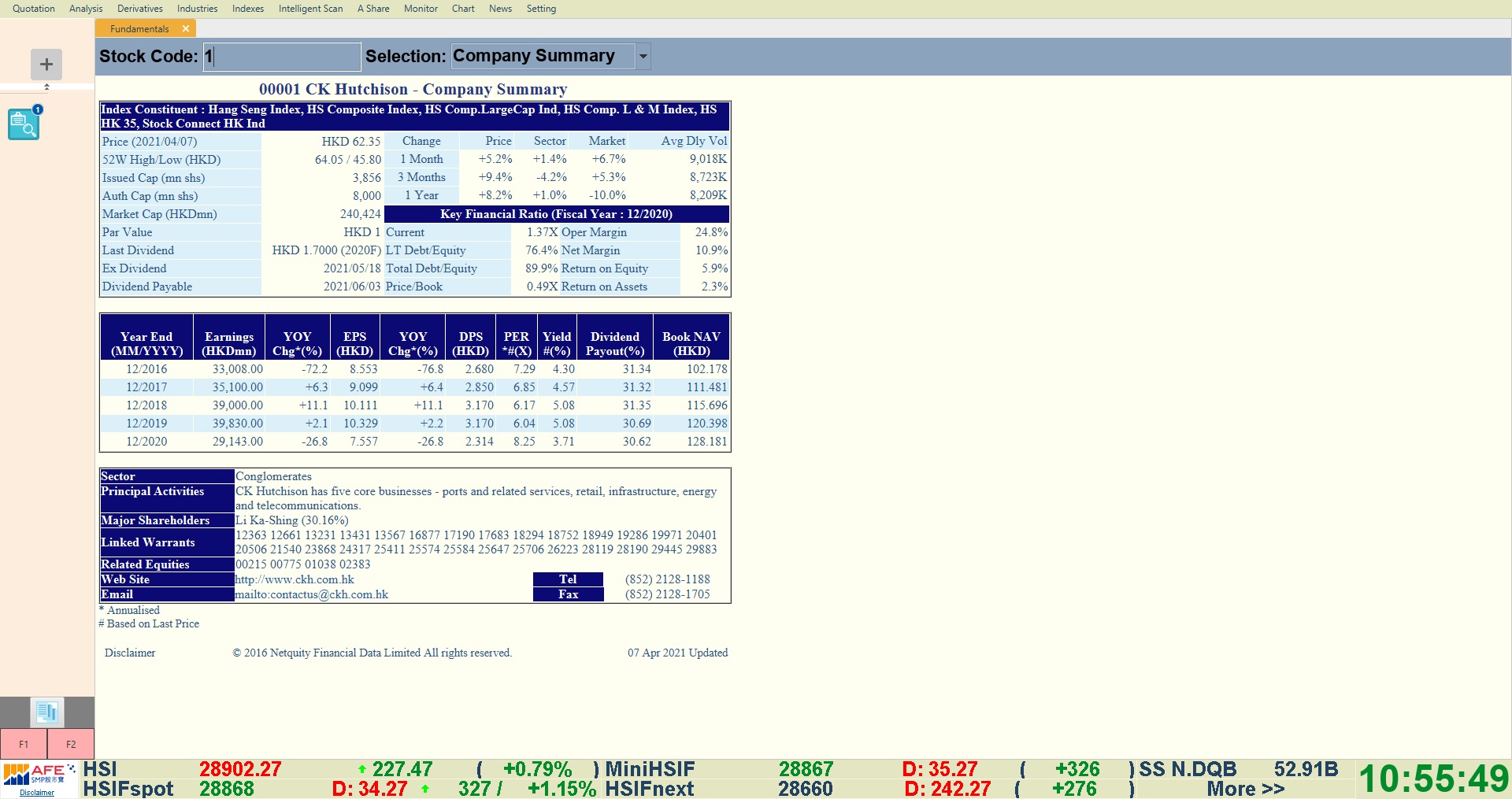Screen dimensions: 1512x799
Task: Click the Ex Dividend date 2021/05/18
Action: click(352, 268)
